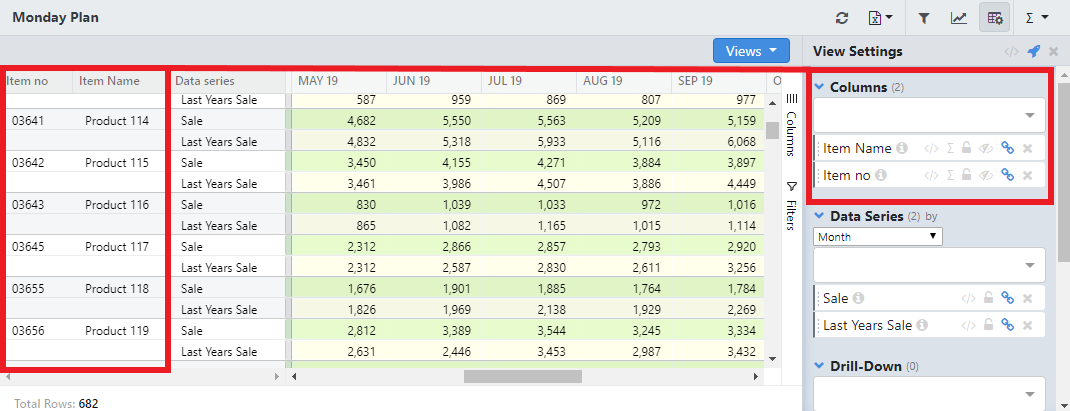The image size is (1070, 411).
Task: Collapse the Columns section
Action: [820, 87]
